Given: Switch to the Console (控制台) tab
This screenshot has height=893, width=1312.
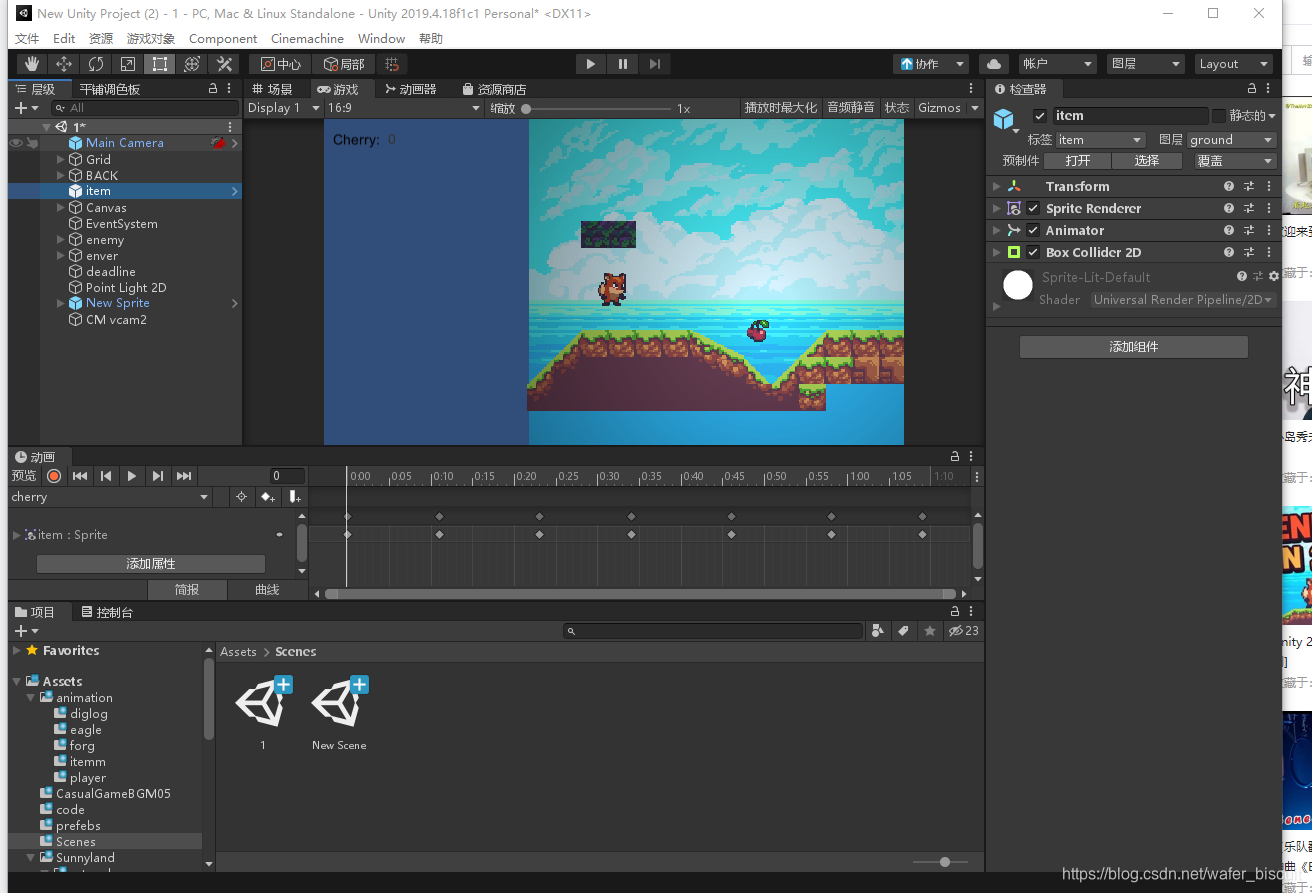Looking at the screenshot, I should (x=107, y=612).
